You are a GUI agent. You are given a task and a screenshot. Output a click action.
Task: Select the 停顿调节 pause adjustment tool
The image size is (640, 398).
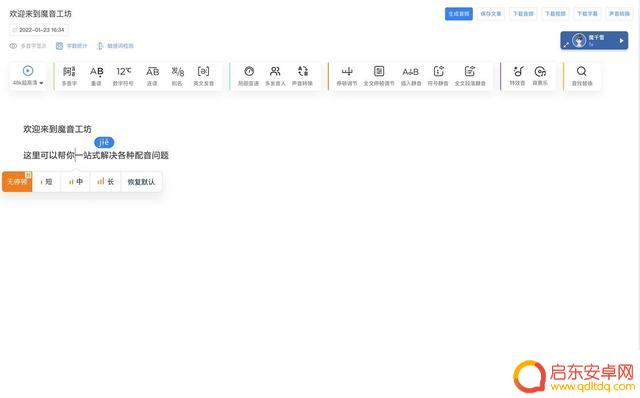347,76
